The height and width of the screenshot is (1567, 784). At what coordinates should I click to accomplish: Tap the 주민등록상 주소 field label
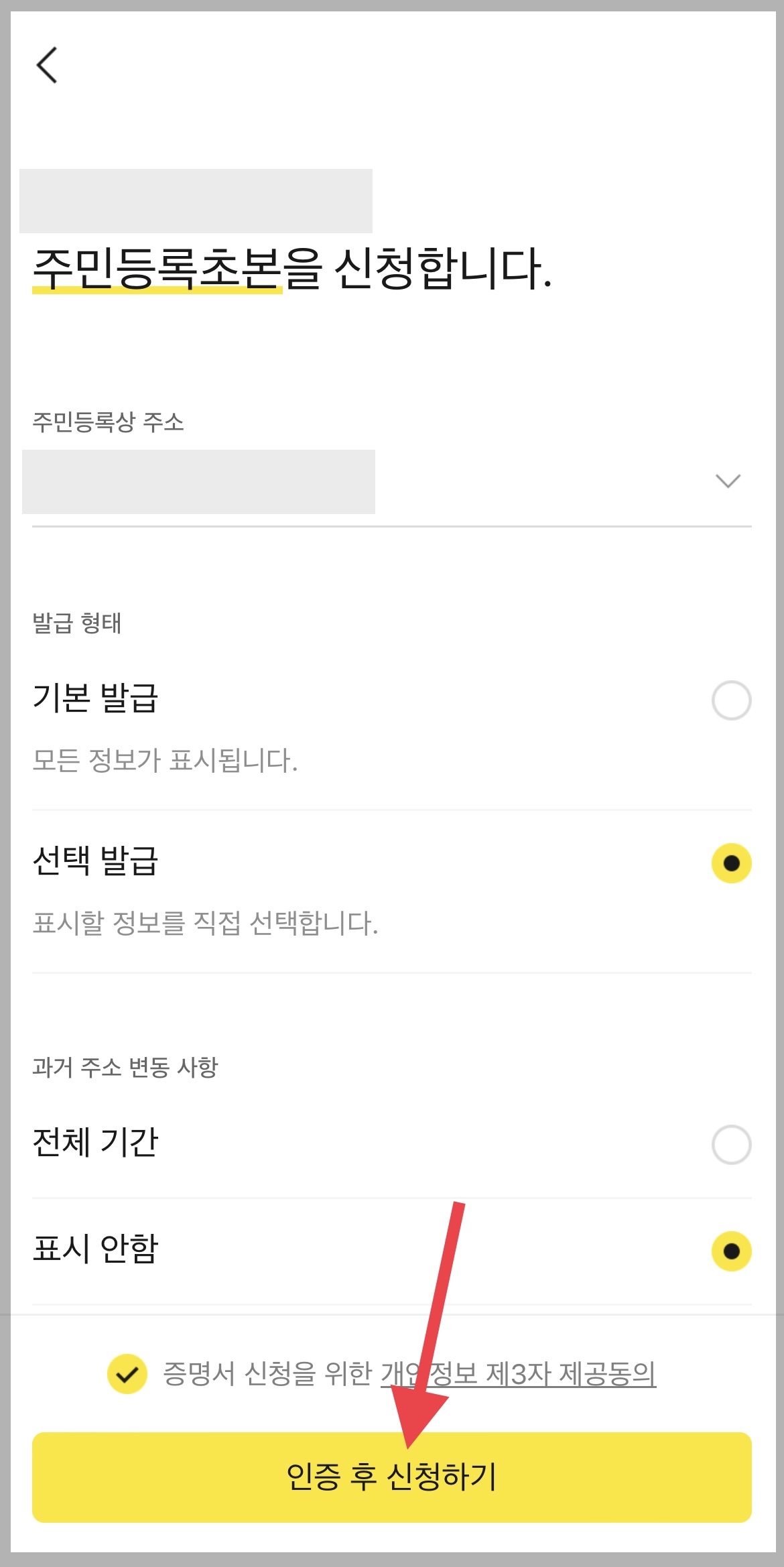[108, 422]
